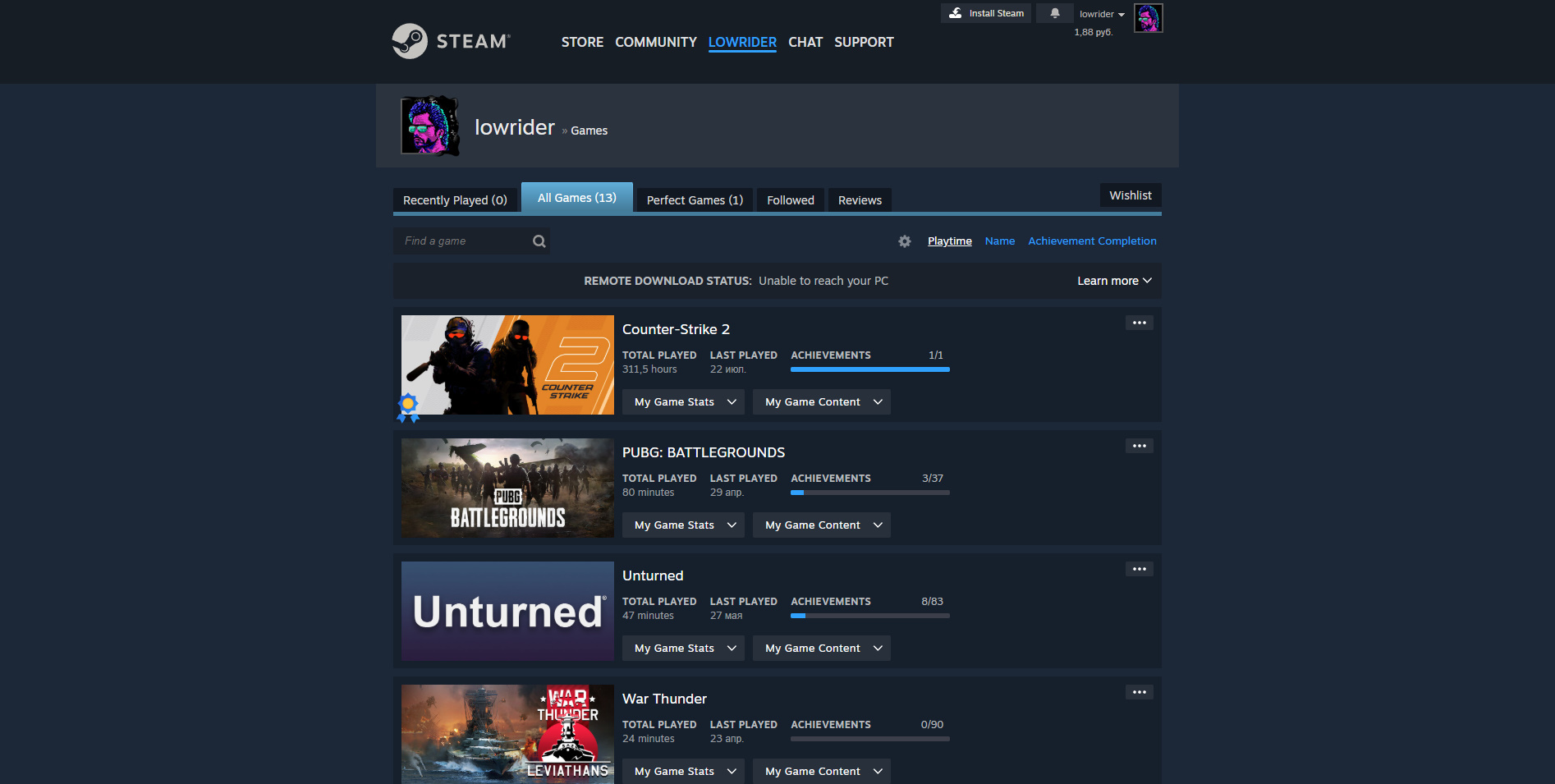Click the lowrider large profile avatar
Screen dimensions: 1555x784
(x=429, y=126)
